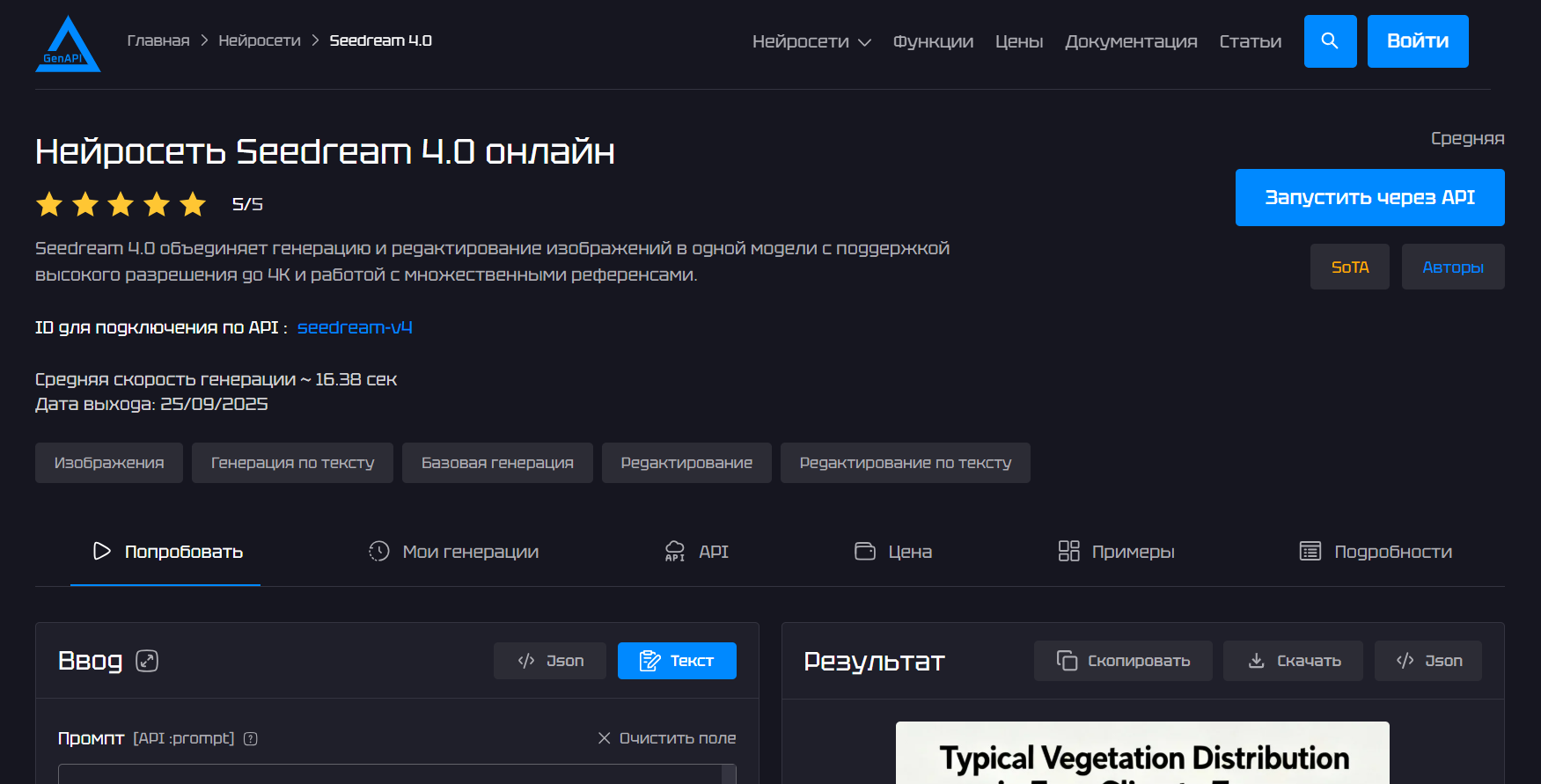The width and height of the screenshot is (1541, 784).
Task: Click the Авторы button
Action: [1453, 267]
